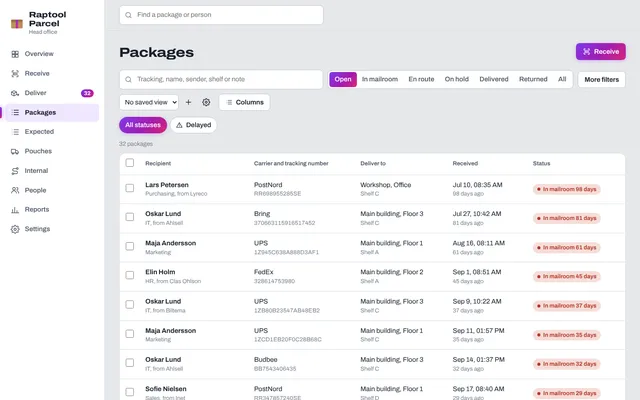Screen dimensions: 640x400
Task: Click the People icon in sidebar
Action: coord(15,190)
